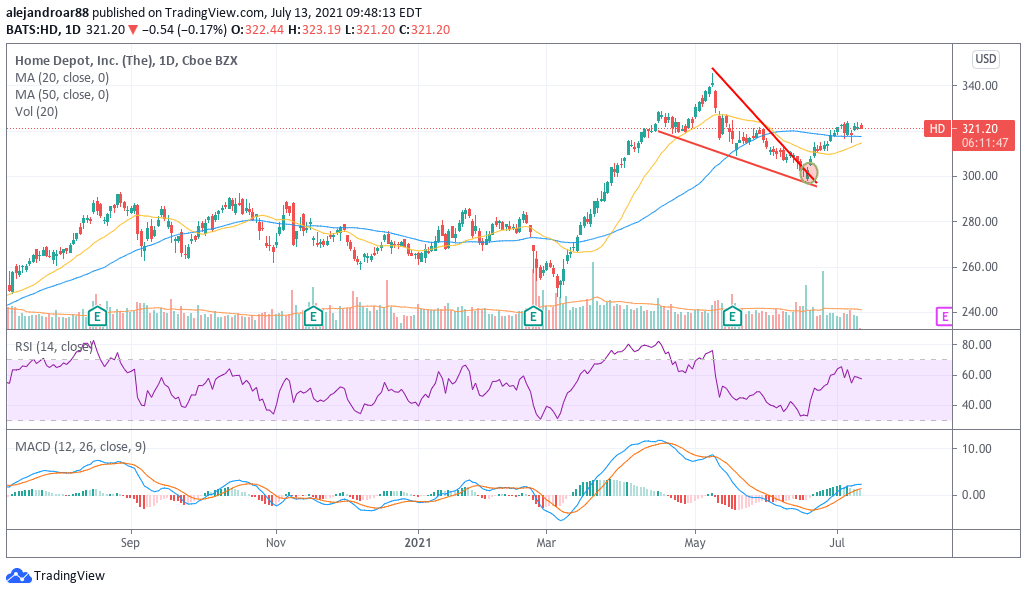Select the Home Depot, Inc. chart title legend
Screen dimensions: 1027x594
click(x=126, y=60)
